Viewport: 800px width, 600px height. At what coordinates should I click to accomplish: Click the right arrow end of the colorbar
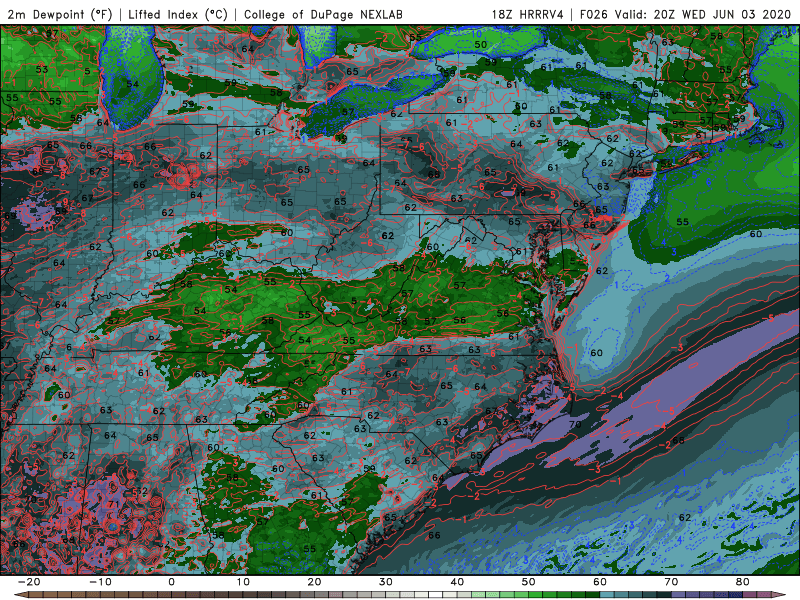780,595
